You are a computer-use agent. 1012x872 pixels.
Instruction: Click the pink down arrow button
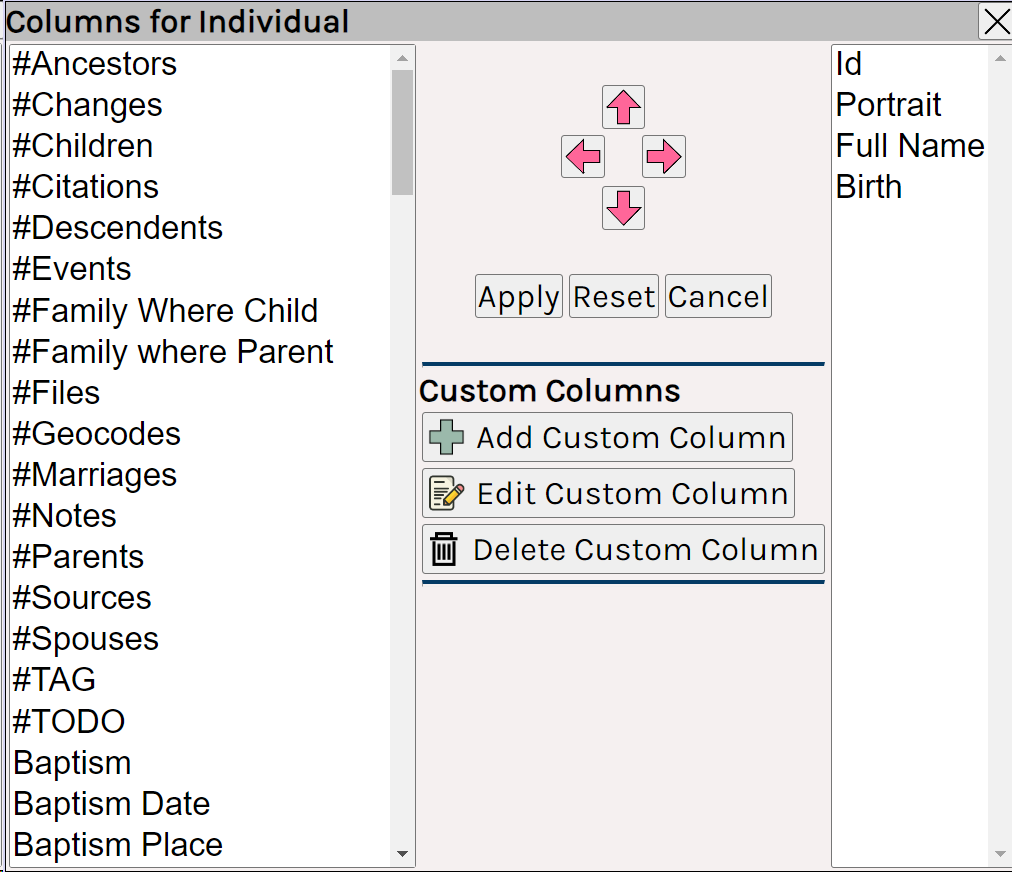[x=623, y=208]
